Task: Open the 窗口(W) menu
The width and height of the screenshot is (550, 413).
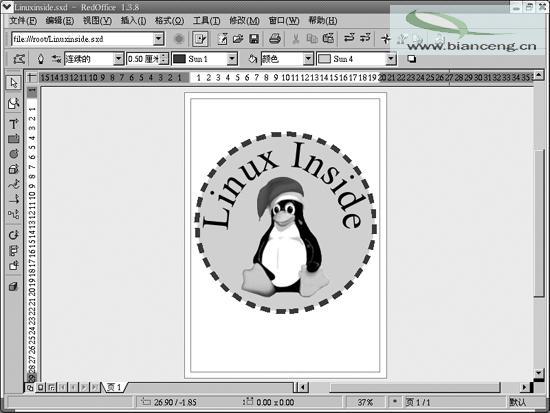Action: 284,21
